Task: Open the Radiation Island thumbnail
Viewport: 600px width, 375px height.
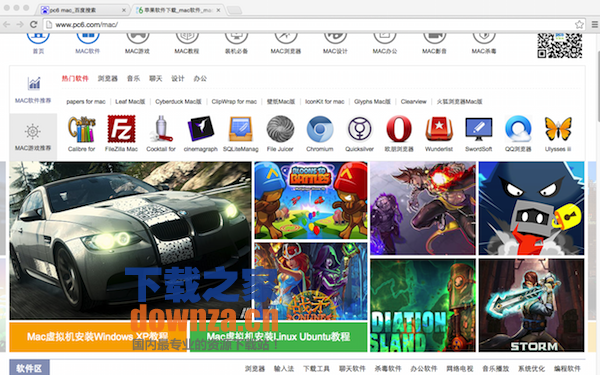Action: pyautogui.click(x=423, y=305)
